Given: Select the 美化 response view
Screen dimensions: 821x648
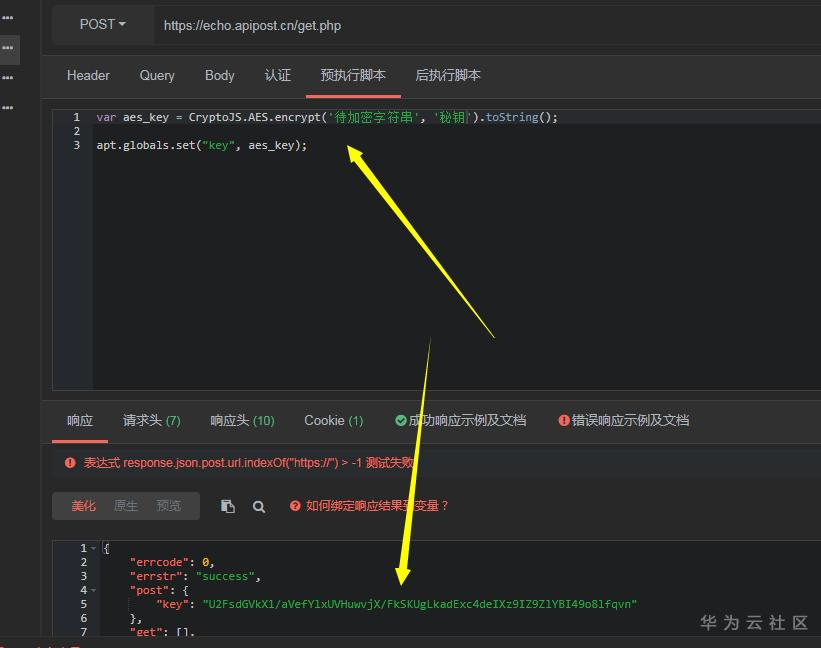Looking at the screenshot, I should (83, 506).
